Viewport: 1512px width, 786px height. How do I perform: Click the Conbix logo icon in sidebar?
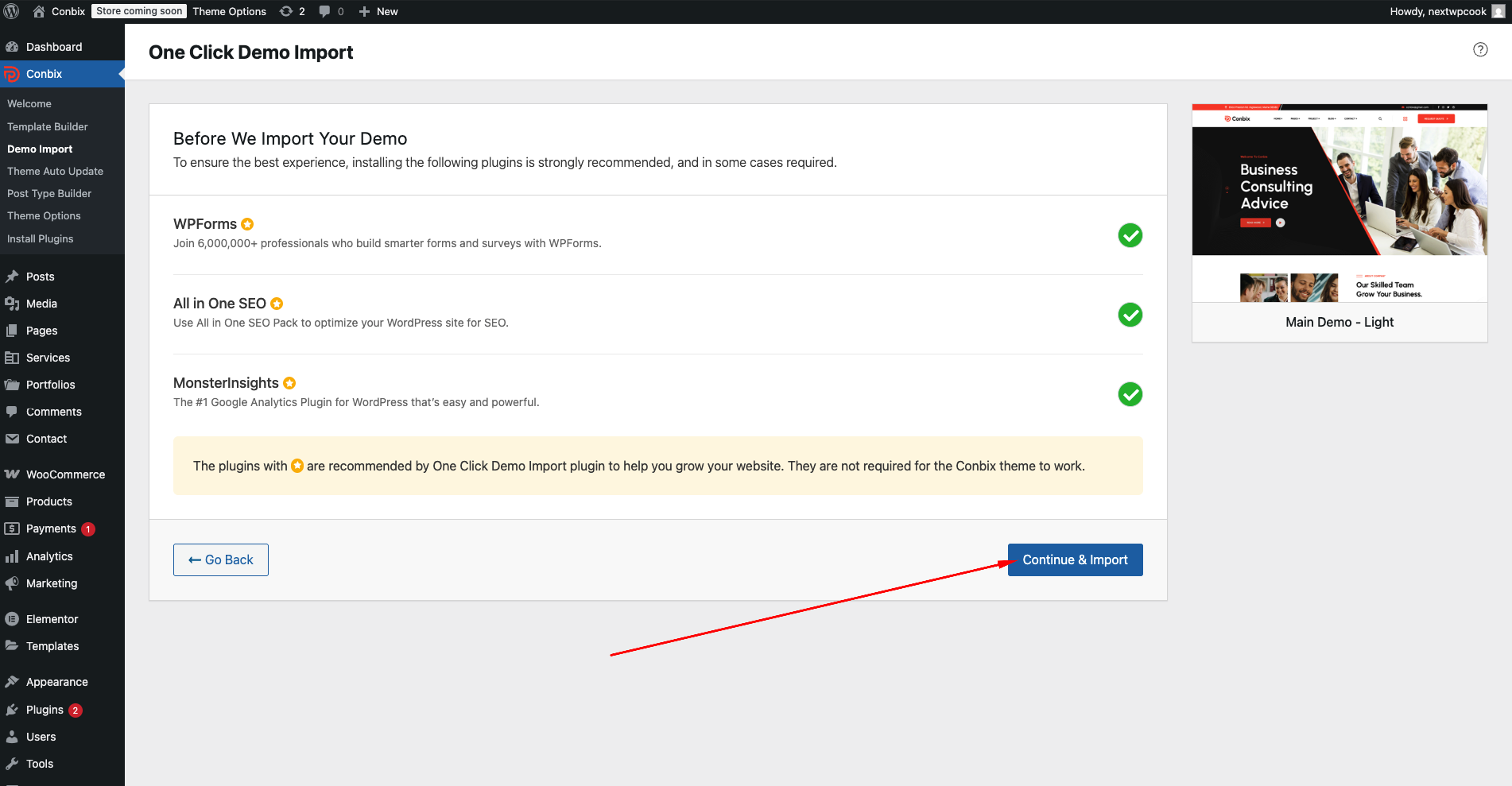[12, 74]
